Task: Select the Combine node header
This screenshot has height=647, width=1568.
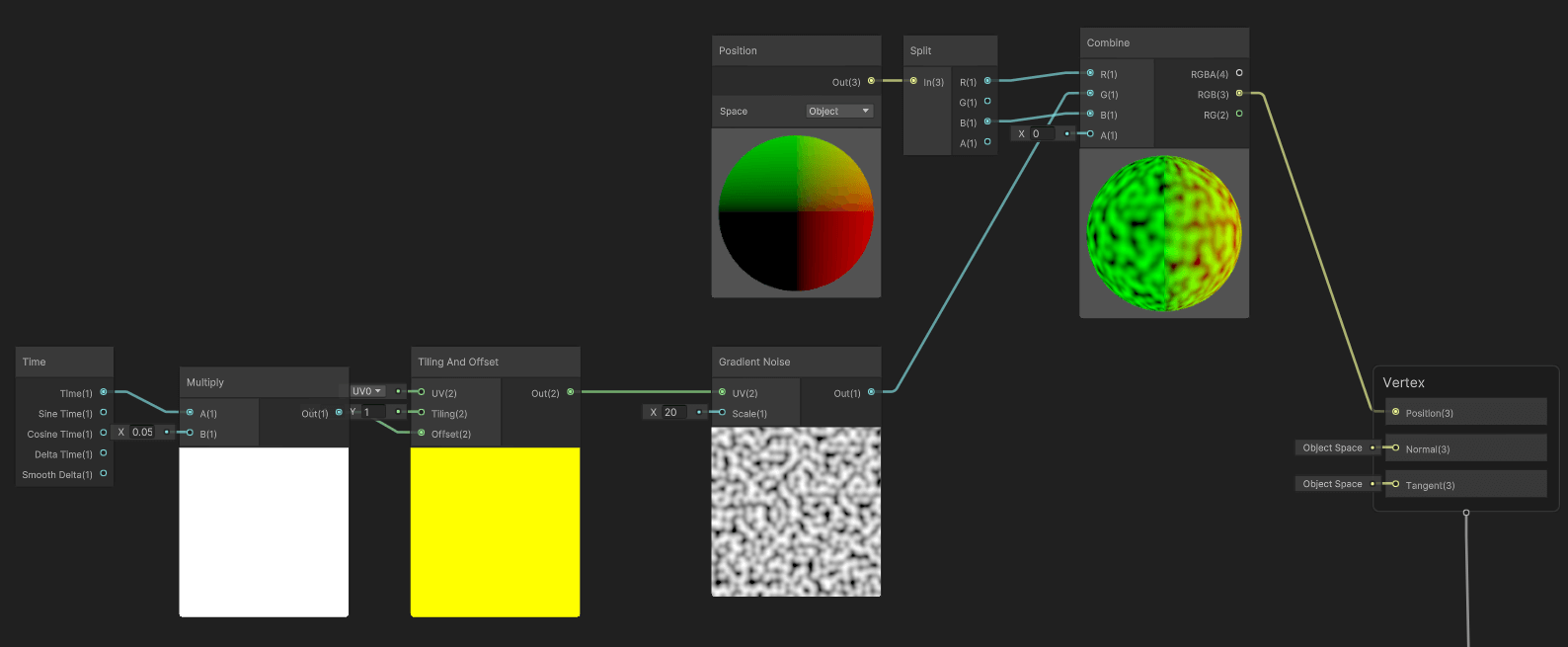Action: click(x=1164, y=42)
